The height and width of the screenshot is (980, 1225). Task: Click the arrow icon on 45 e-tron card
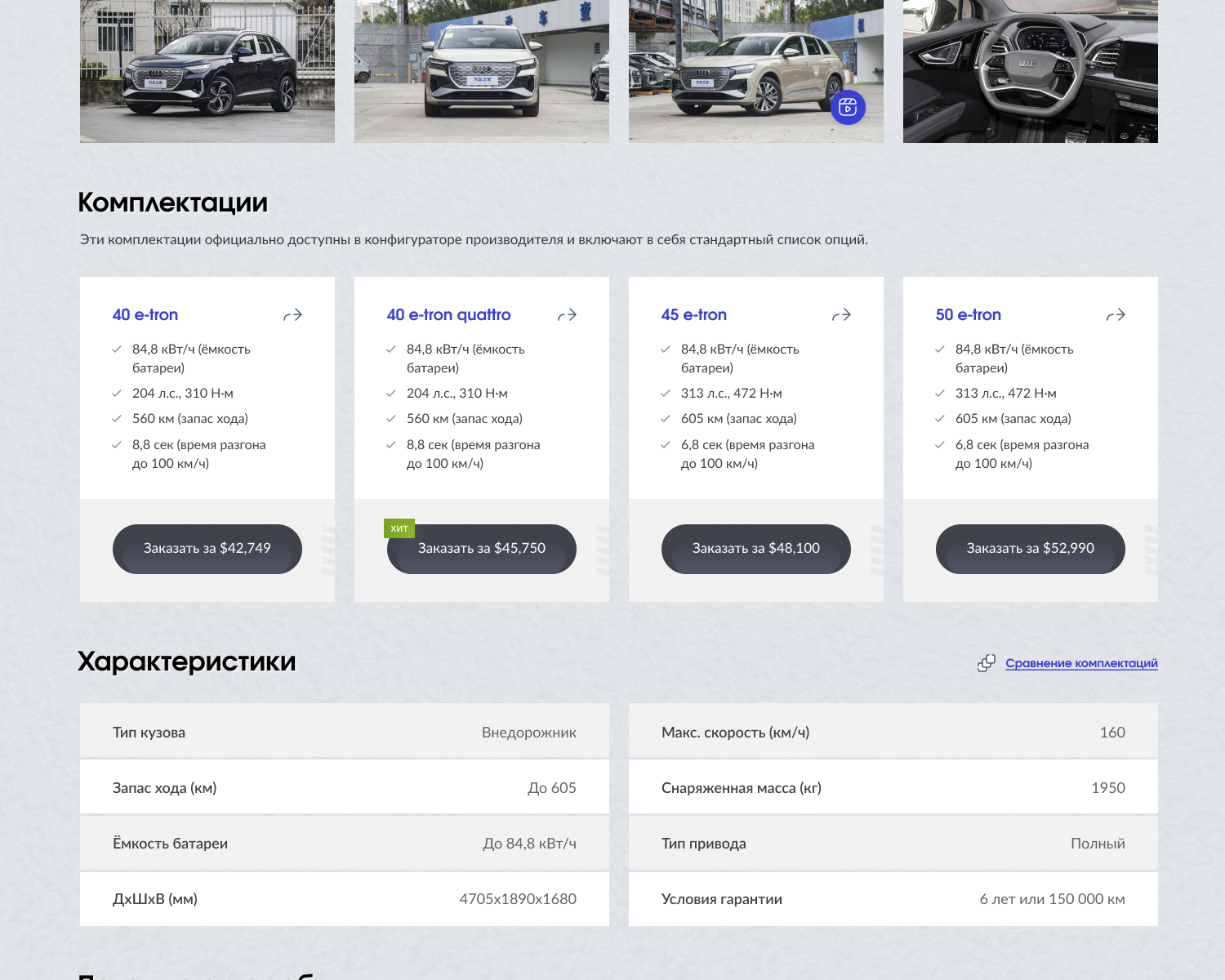coord(842,315)
